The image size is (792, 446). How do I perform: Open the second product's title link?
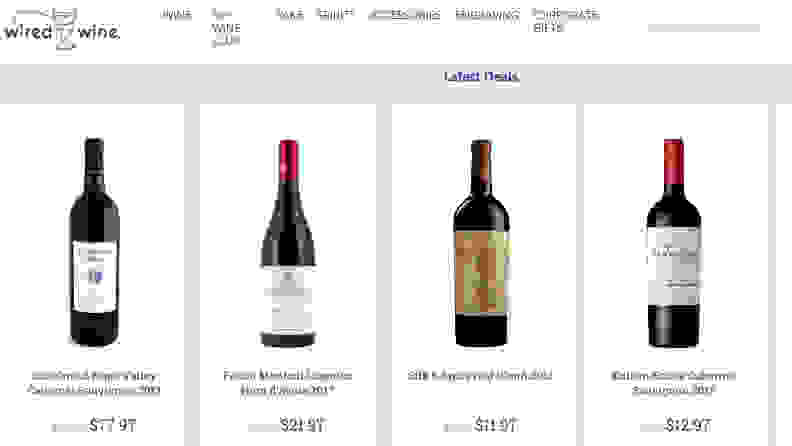pos(288,383)
